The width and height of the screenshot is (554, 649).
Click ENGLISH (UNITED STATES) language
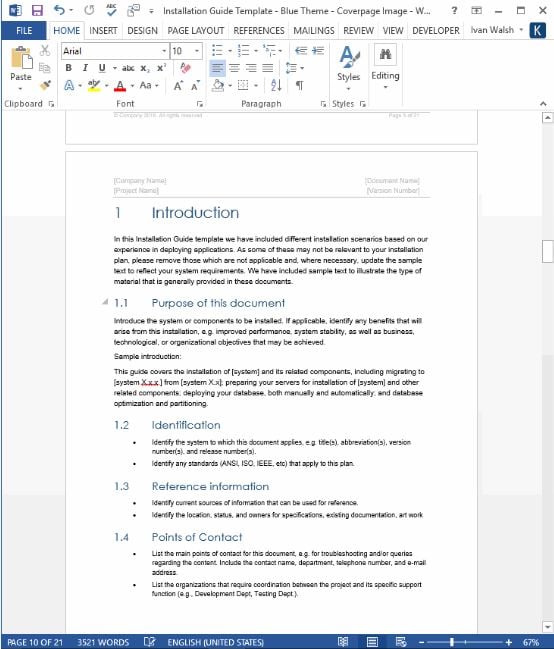215,642
